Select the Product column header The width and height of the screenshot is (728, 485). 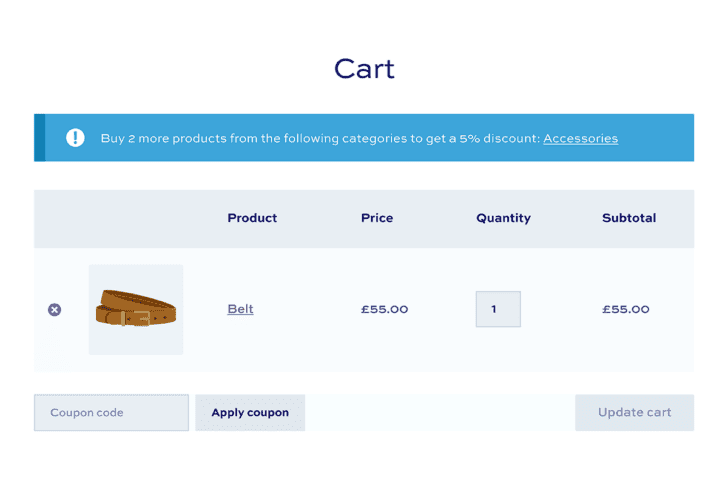click(252, 218)
